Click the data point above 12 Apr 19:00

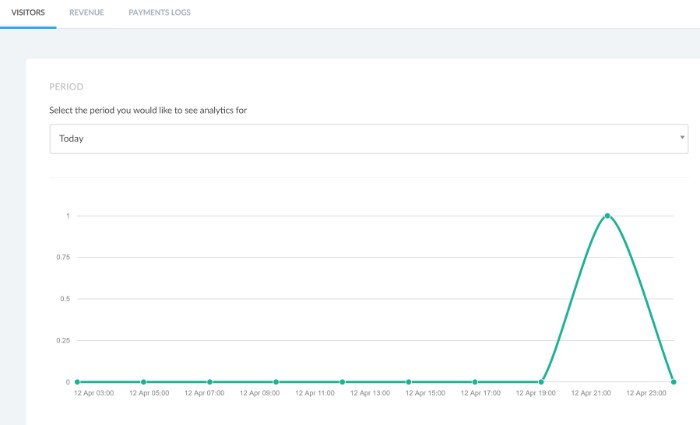click(541, 382)
